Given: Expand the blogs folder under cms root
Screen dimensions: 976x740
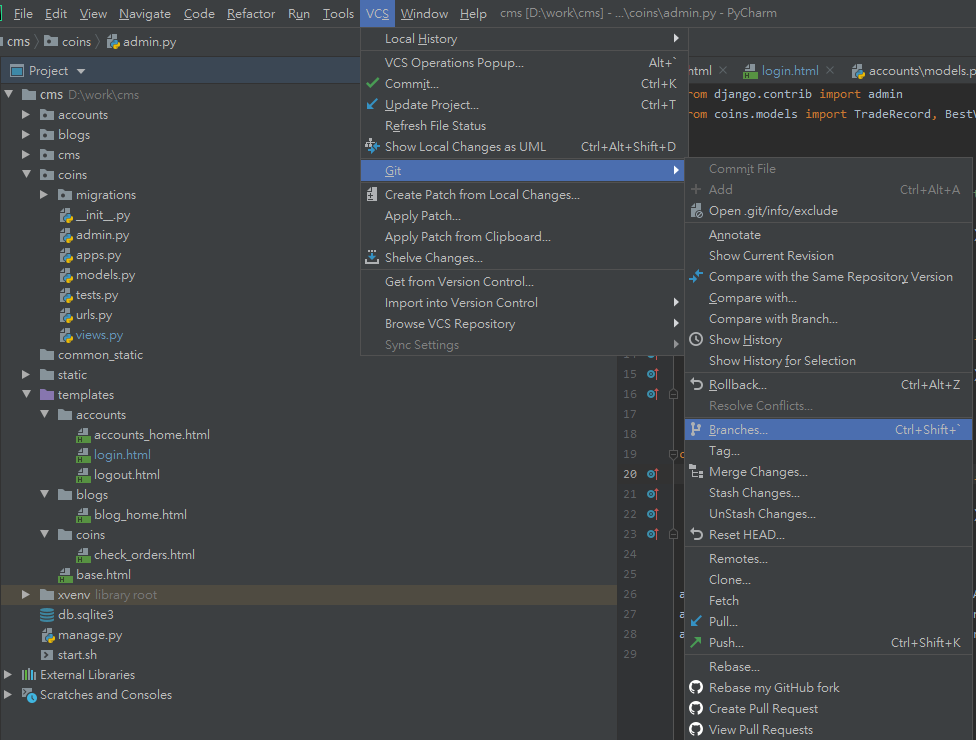Looking at the screenshot, I should pyautogui.click(x=26, y=134).
